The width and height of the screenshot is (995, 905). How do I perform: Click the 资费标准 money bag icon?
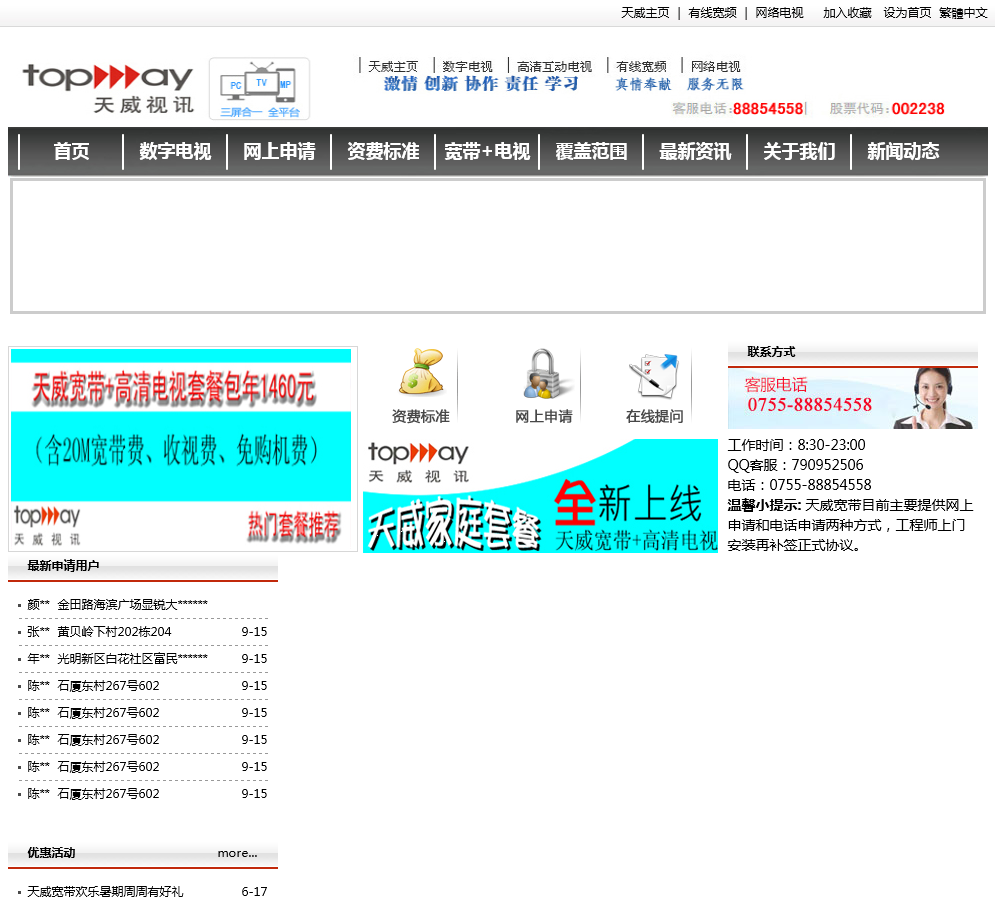(x=421, y=373)
